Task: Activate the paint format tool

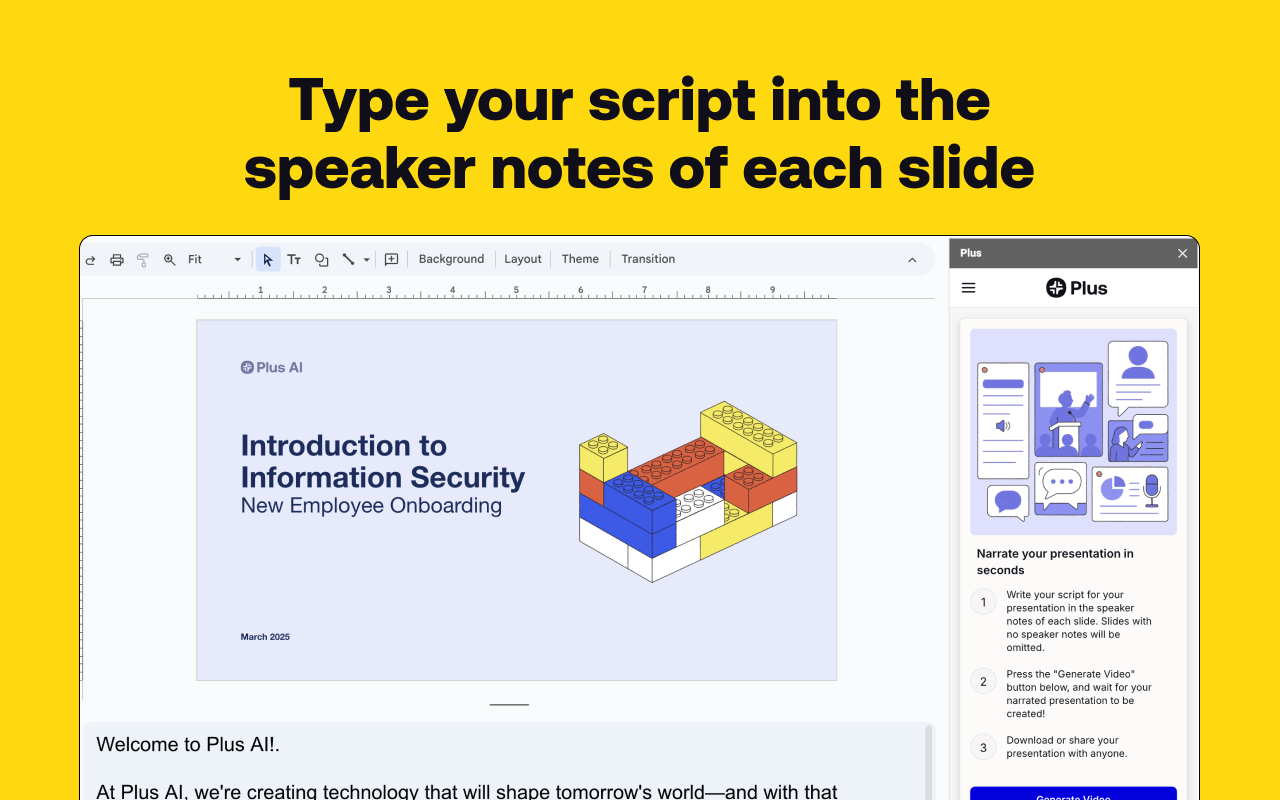Action: coord(142,259)
